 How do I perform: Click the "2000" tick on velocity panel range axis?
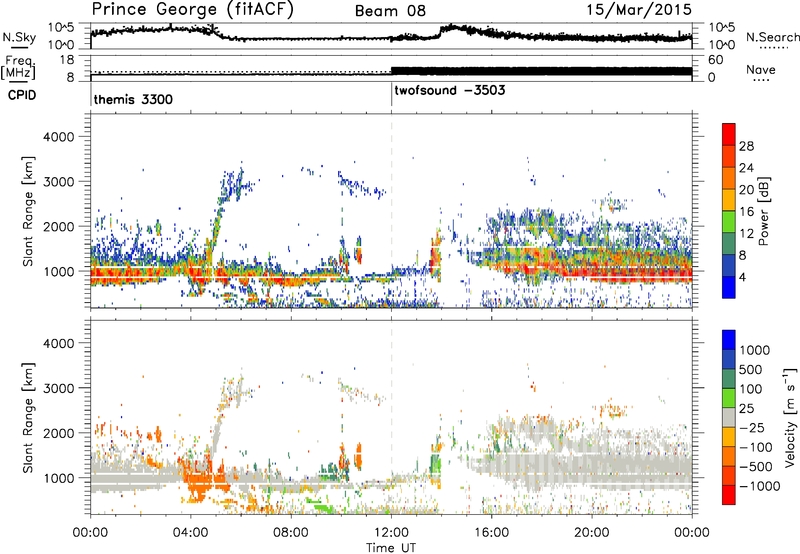[58, 433]
